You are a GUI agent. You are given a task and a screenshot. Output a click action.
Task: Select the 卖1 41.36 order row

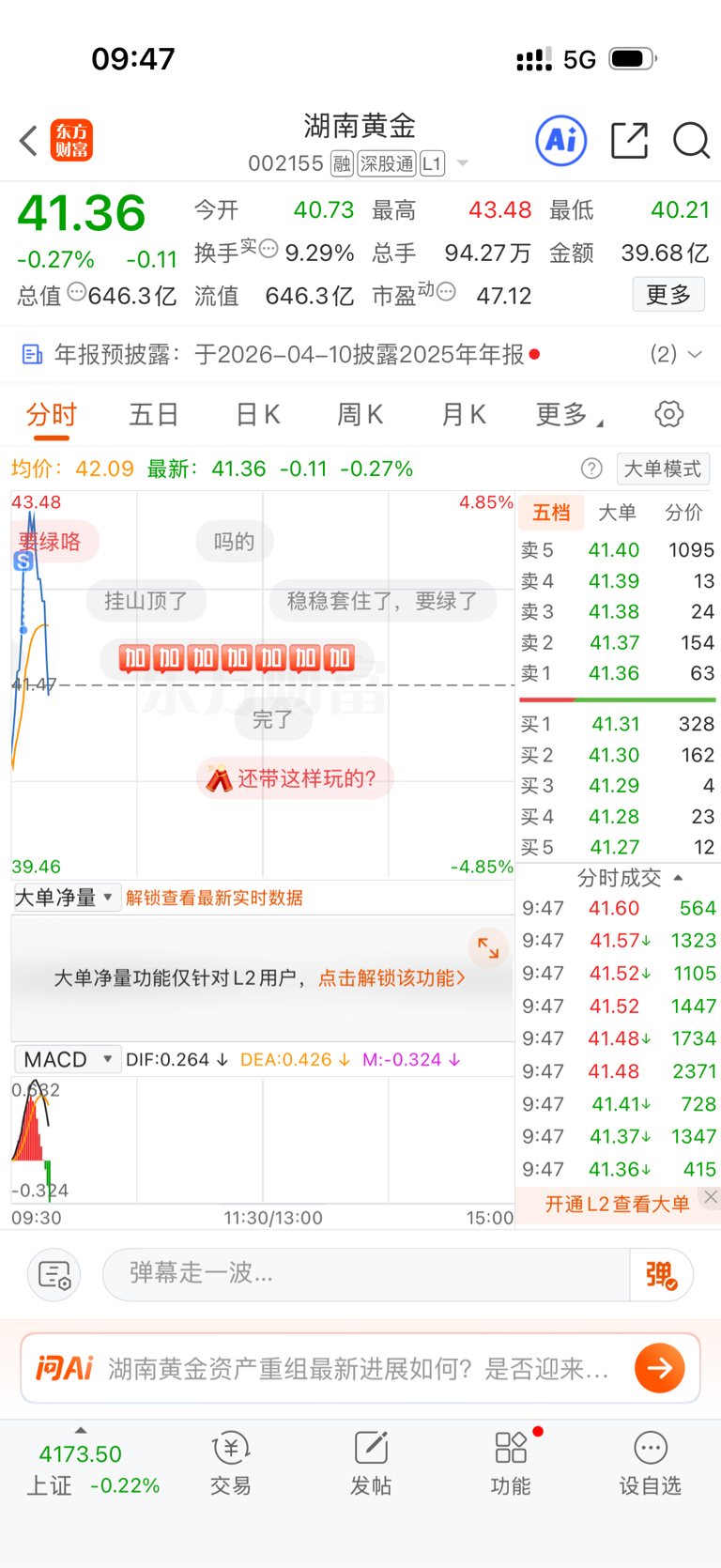point(618,673)
